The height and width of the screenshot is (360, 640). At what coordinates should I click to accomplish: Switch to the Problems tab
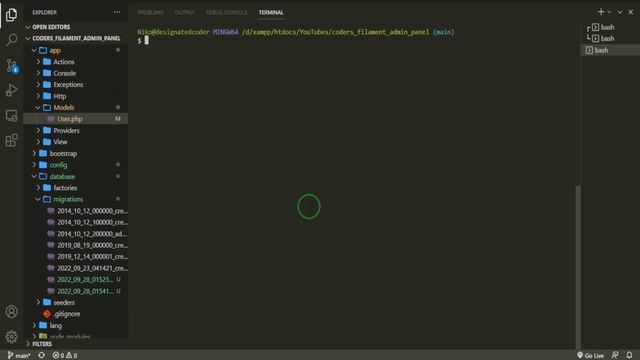pos(151,13)
